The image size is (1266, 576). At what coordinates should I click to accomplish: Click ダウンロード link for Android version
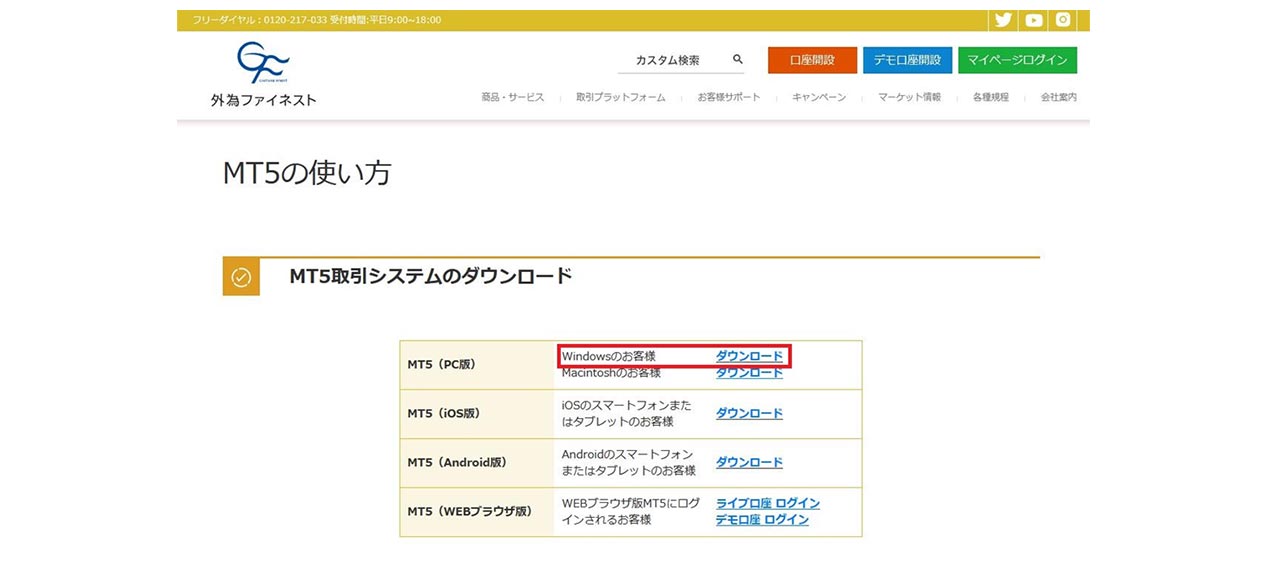[x=749, y=462]
